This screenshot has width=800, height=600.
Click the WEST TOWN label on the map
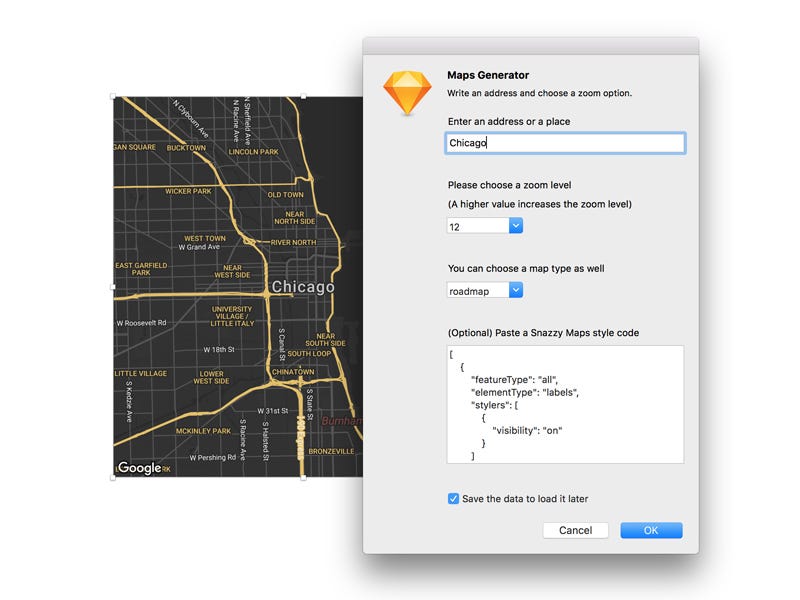(x=205, y=238)
